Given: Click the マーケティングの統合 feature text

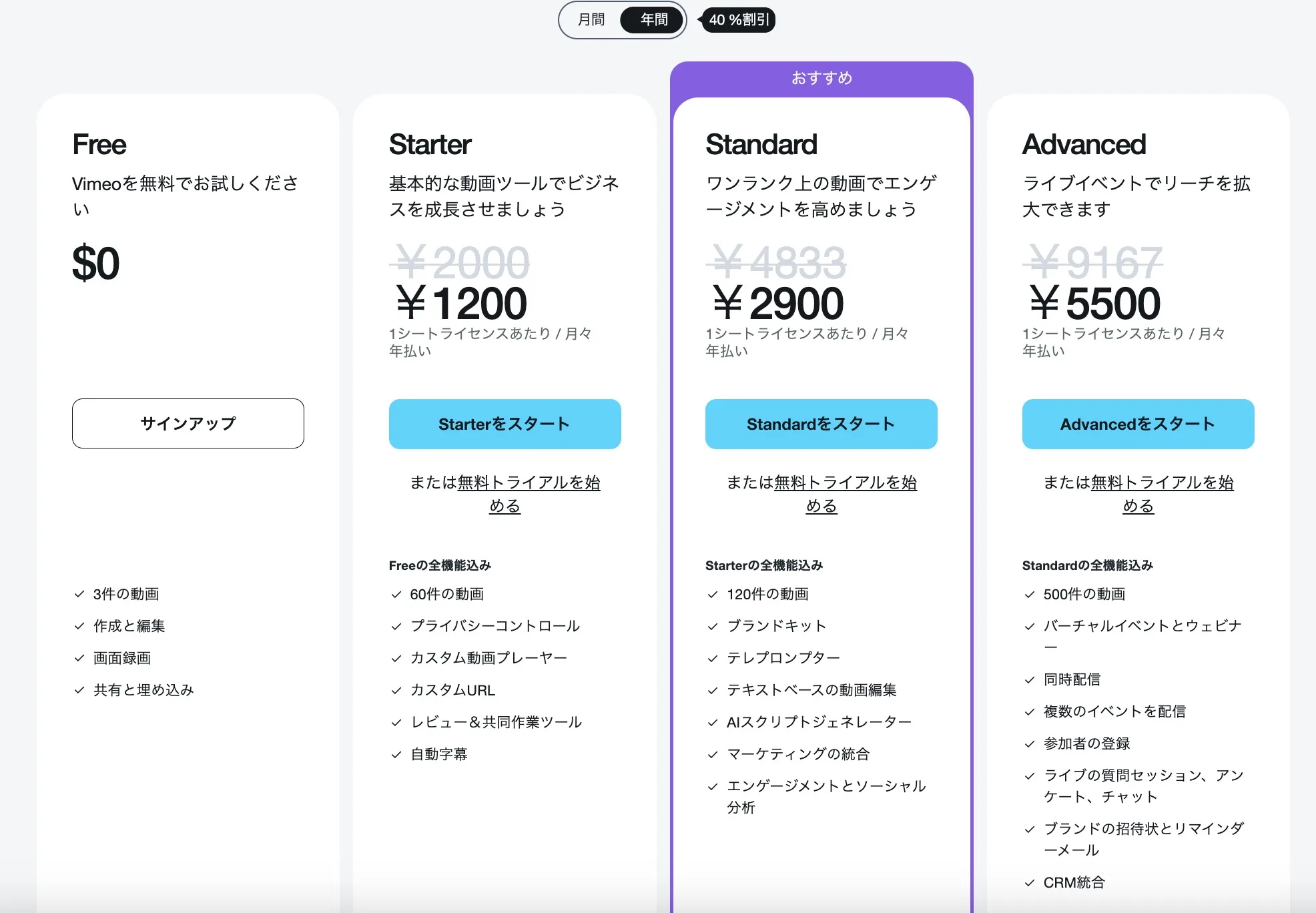Looking at the screenshot, I should coord(798,754).
